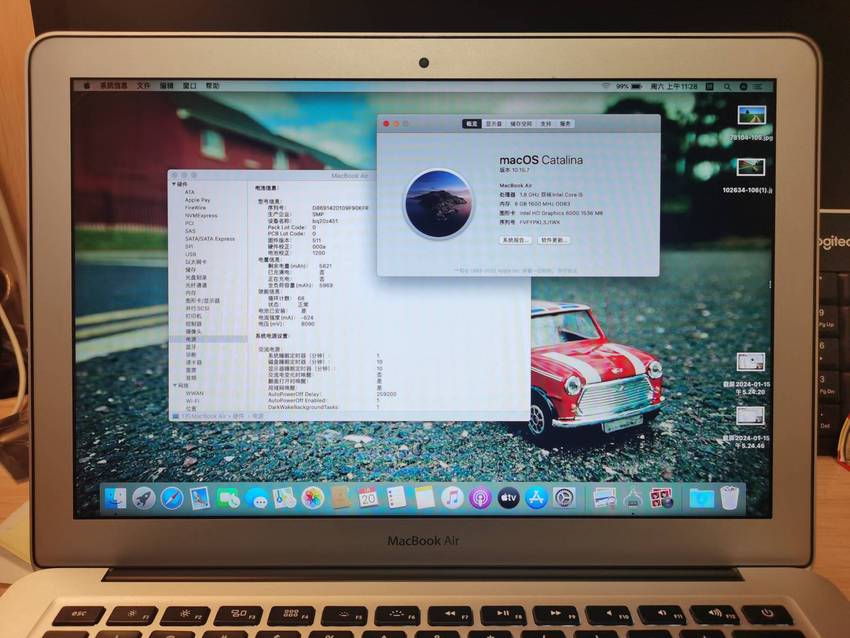This screenshot has width=850, height=638.
Task: Launch Launchpad rocket icon in Dock
Action: [144, 498]
